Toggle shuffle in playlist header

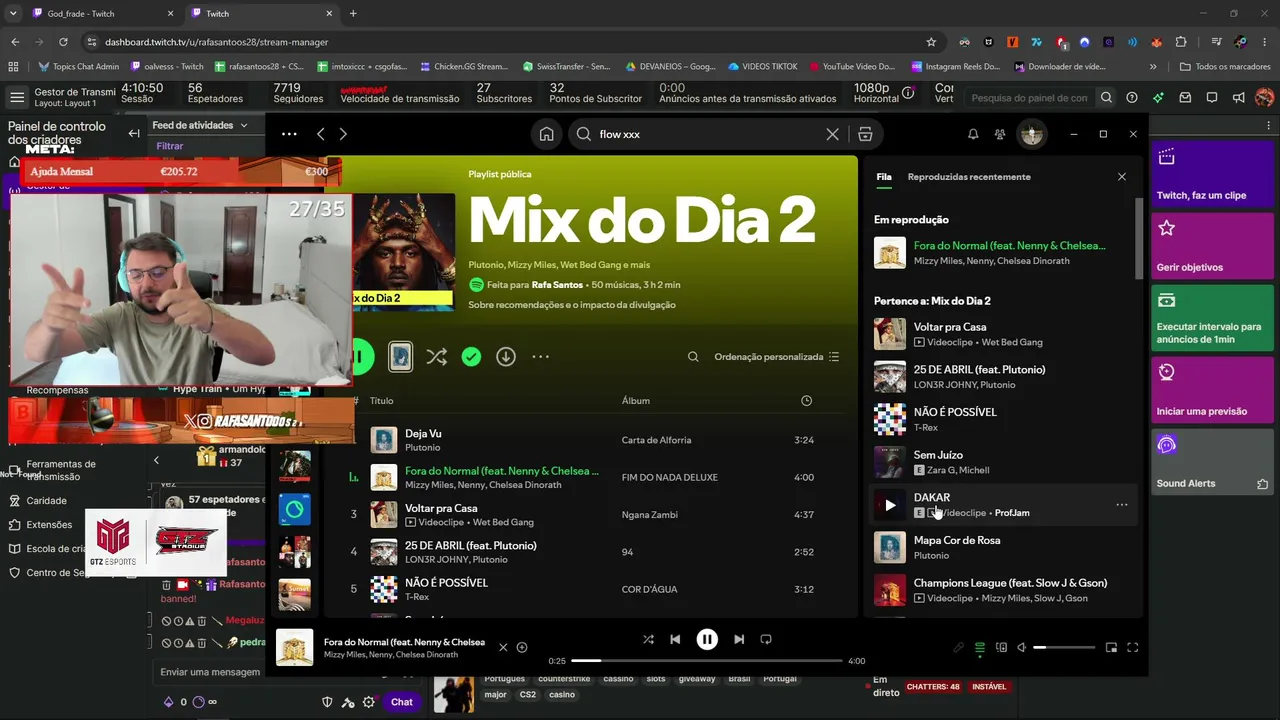[x=436, y=357]
